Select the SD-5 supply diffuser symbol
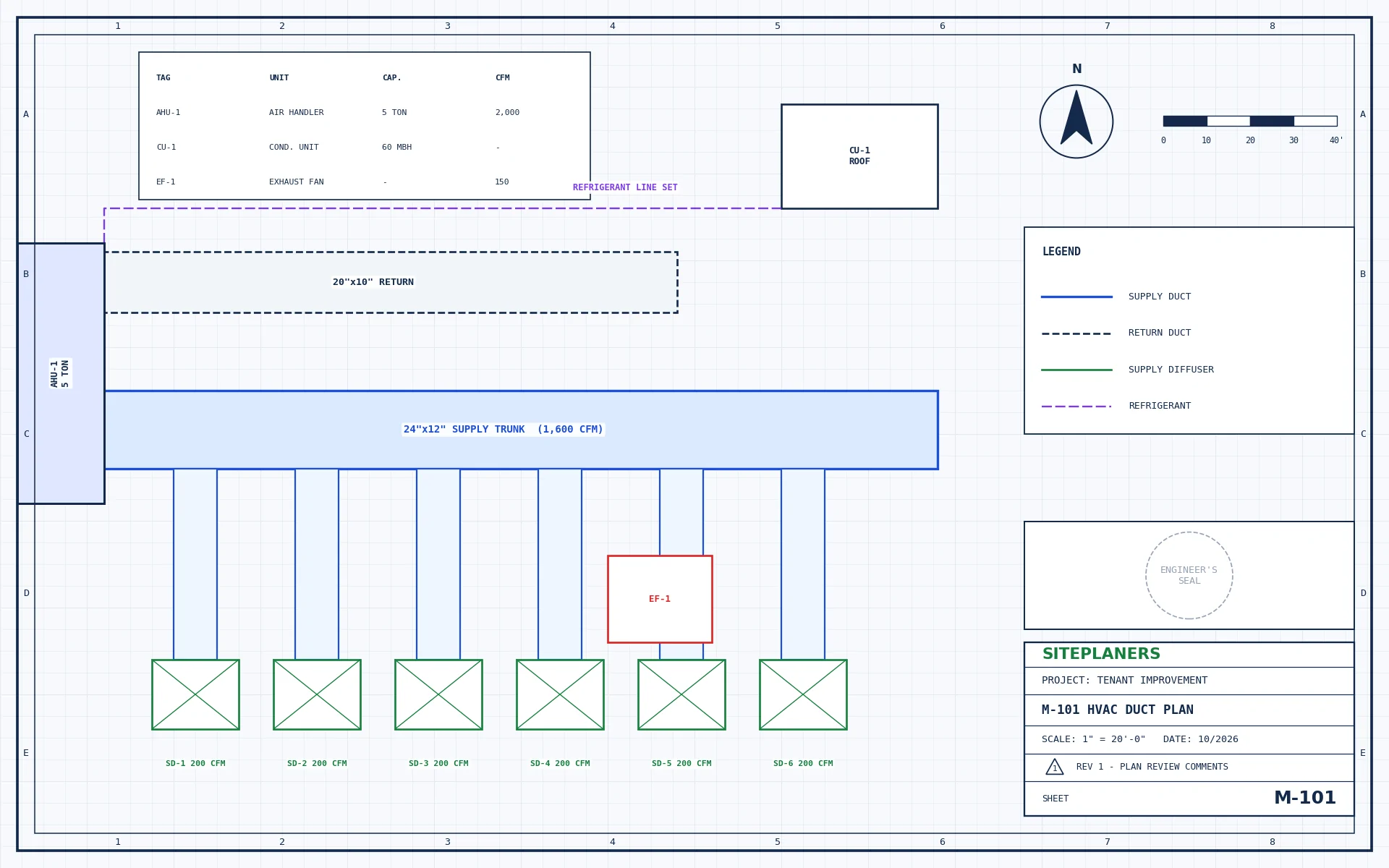 (x=681, y=694)
